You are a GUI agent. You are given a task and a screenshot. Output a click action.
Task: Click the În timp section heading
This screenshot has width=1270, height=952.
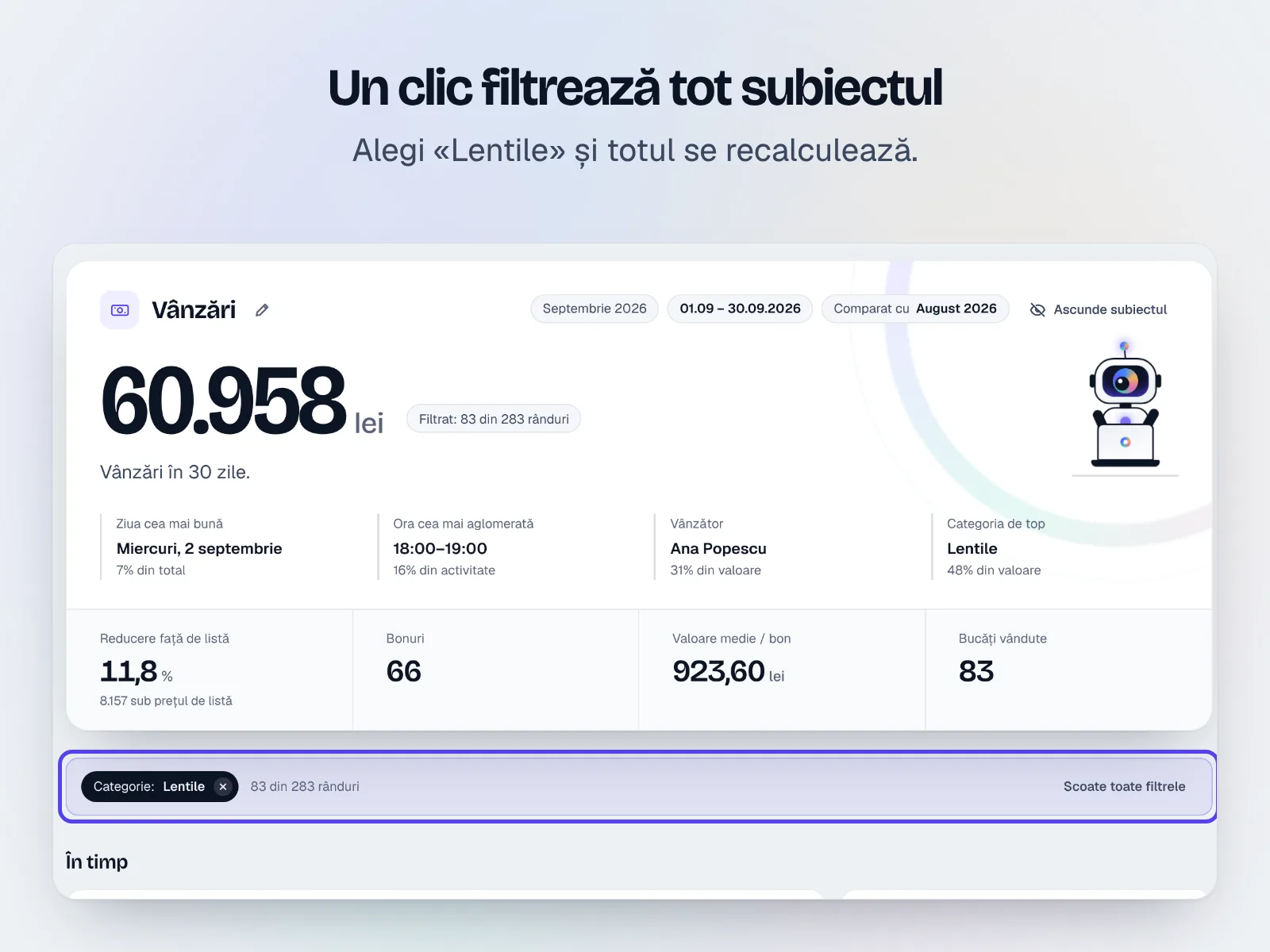97,862
